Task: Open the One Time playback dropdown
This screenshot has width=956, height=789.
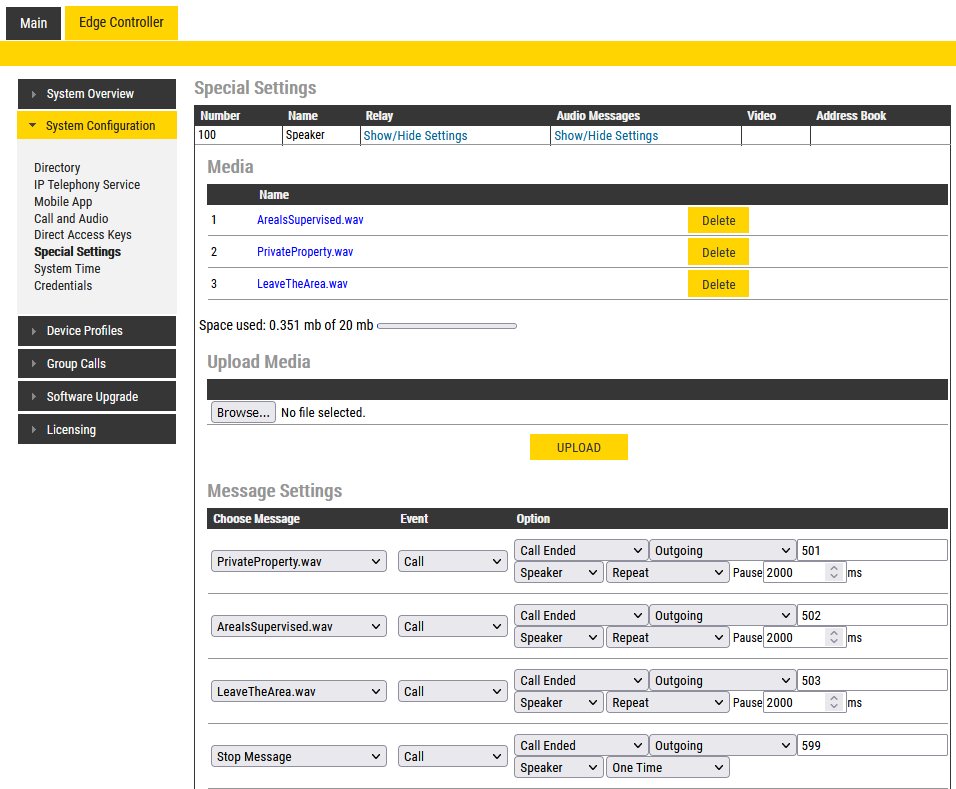Action: point(667,768)
